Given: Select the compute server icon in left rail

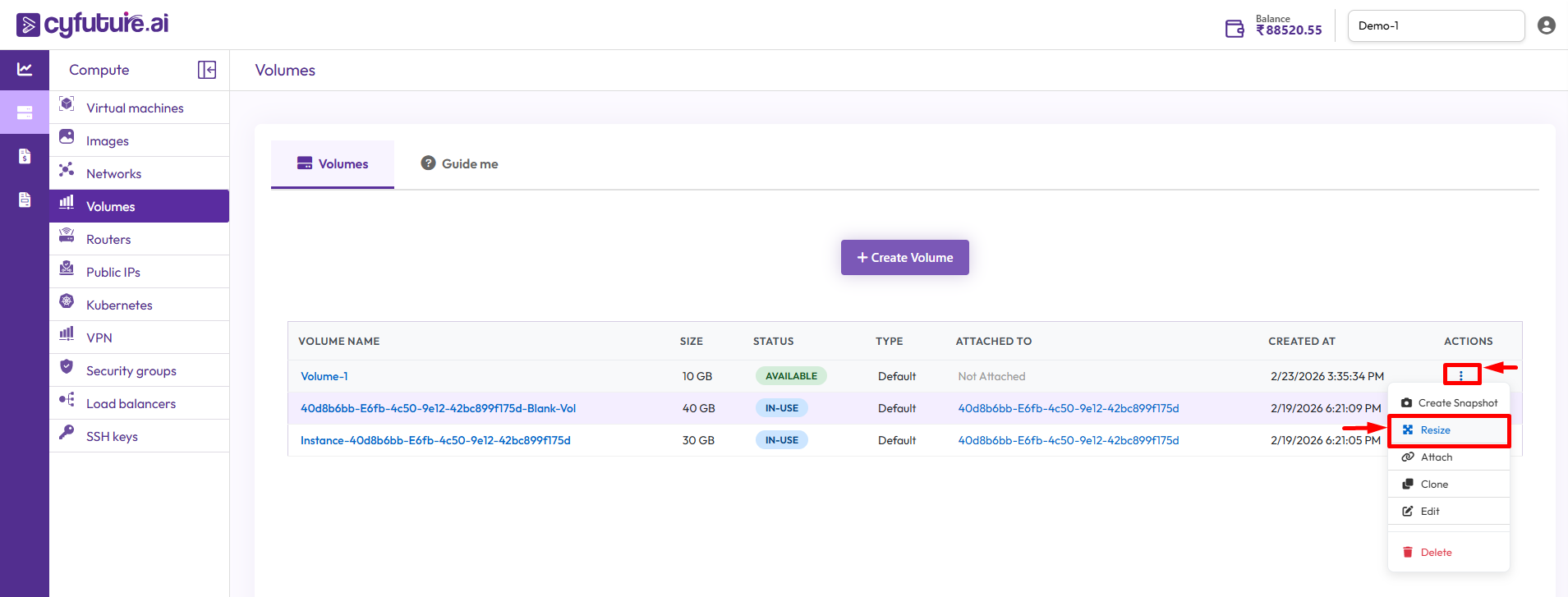Looking at the screenshot, I should point(25,113).
